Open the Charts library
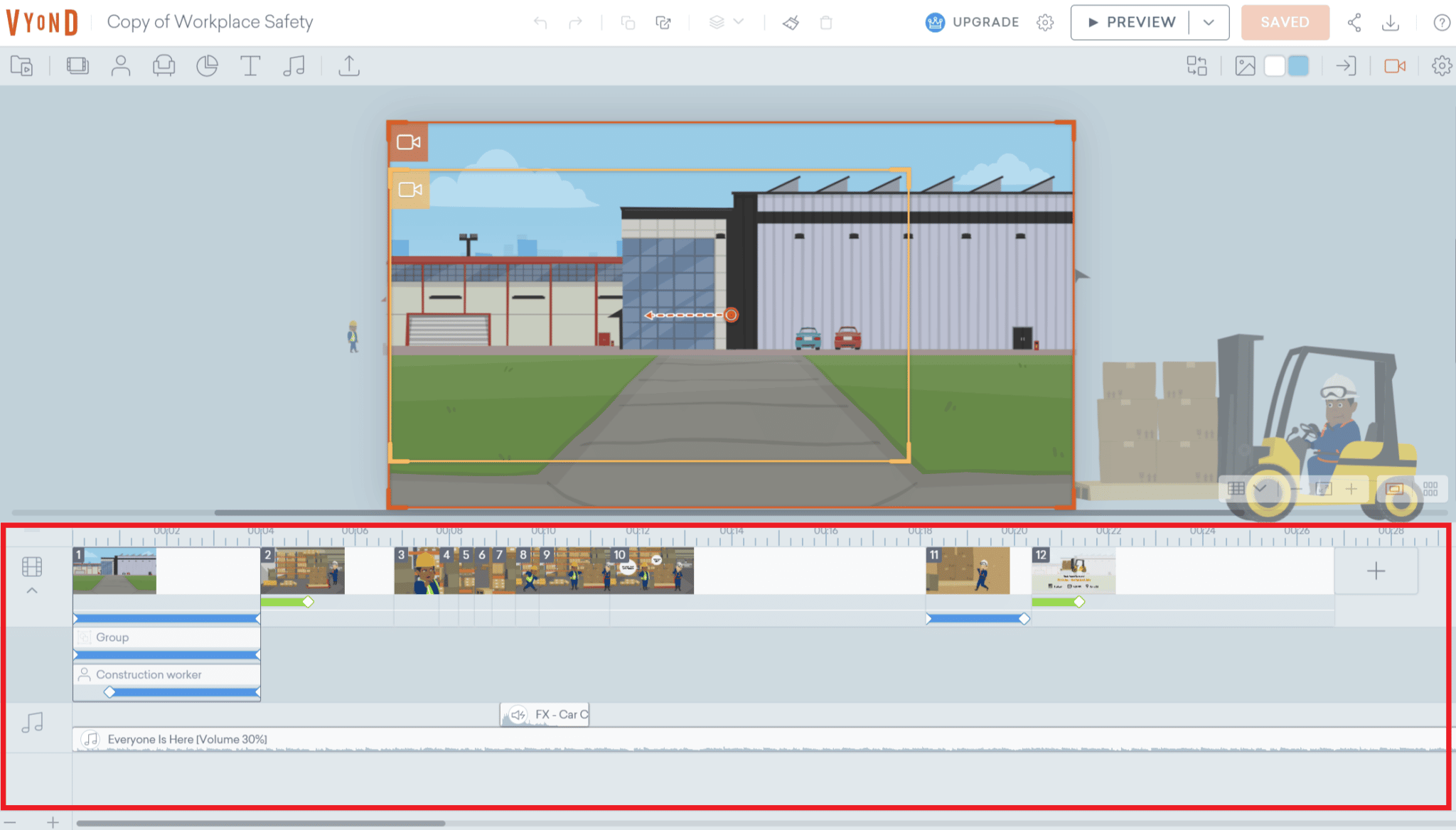 207,66
